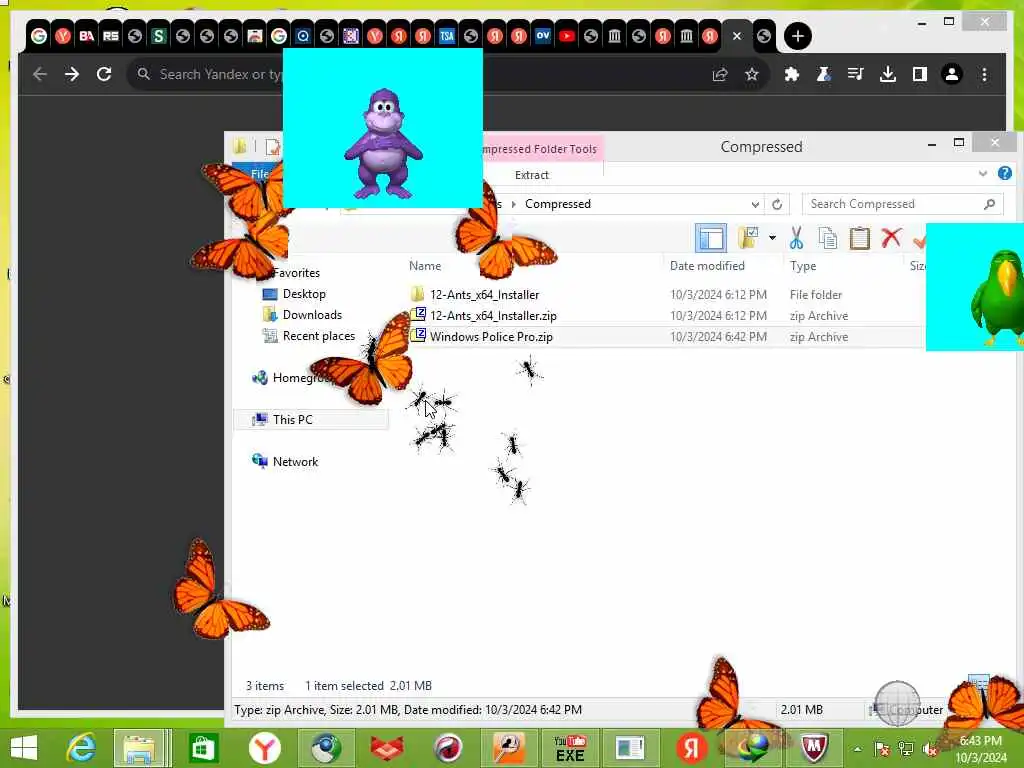The image size is (1024, 768).
Task: Open the media control playlist icon
Action: click(x=856, y=74)
